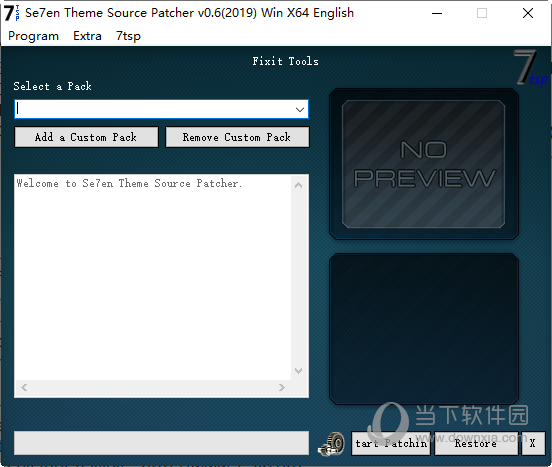Expand the Select a Pack dropdown arrow

coord(300,109)
